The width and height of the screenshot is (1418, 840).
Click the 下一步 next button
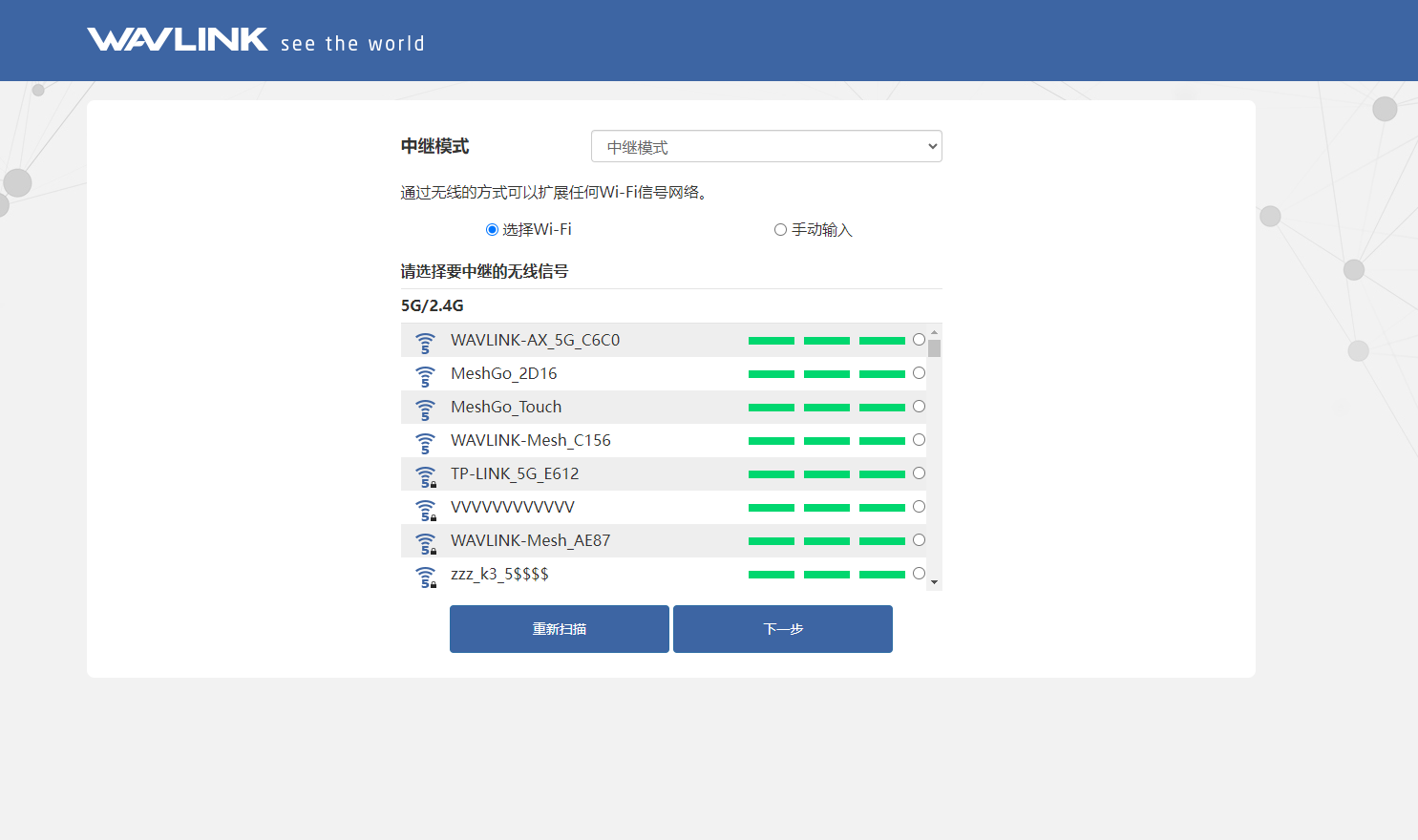click(x=782, y=629)
